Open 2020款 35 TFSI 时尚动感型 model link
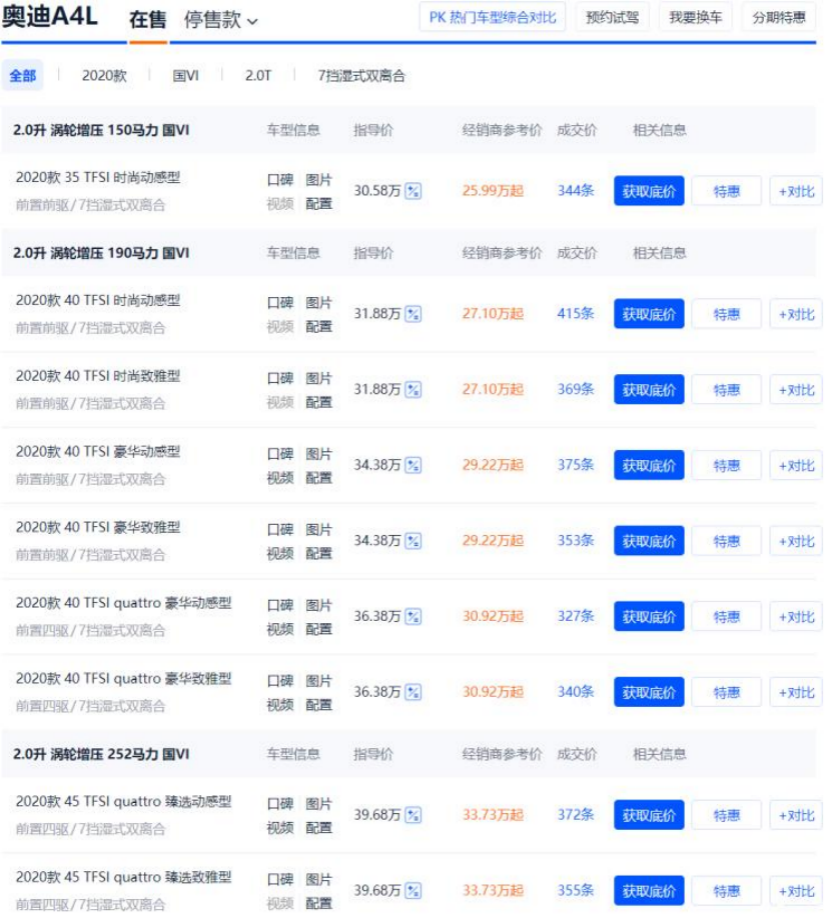 [98, 179]
